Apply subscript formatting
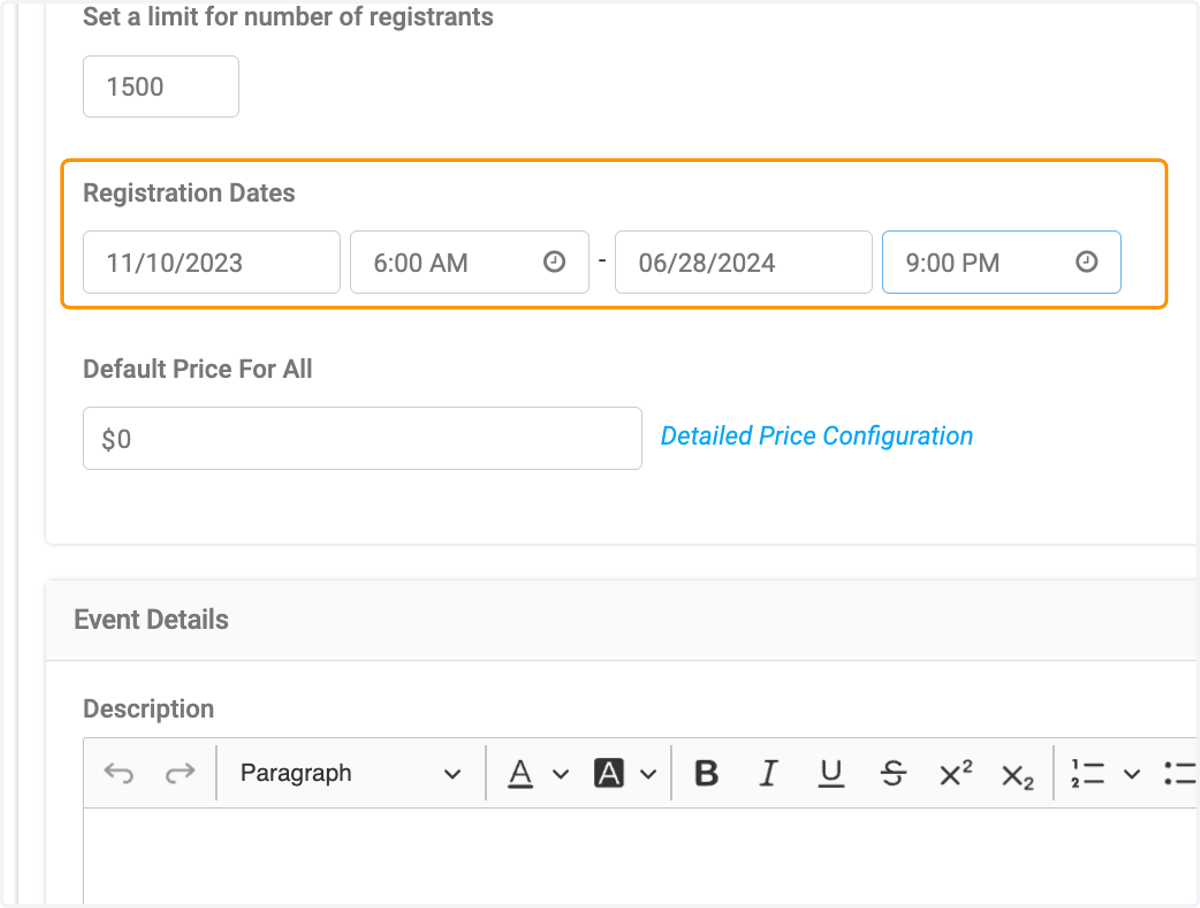 tap(1017, 775)
